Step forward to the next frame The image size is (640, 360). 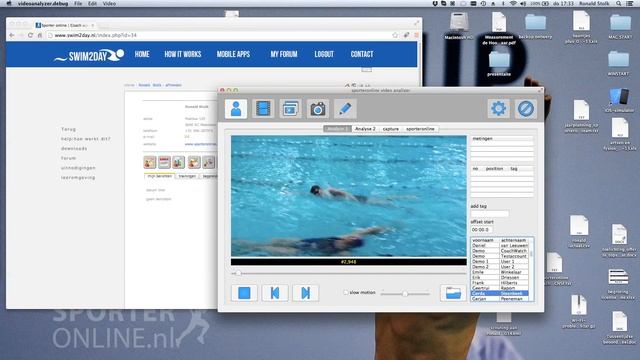pos(305,293)
